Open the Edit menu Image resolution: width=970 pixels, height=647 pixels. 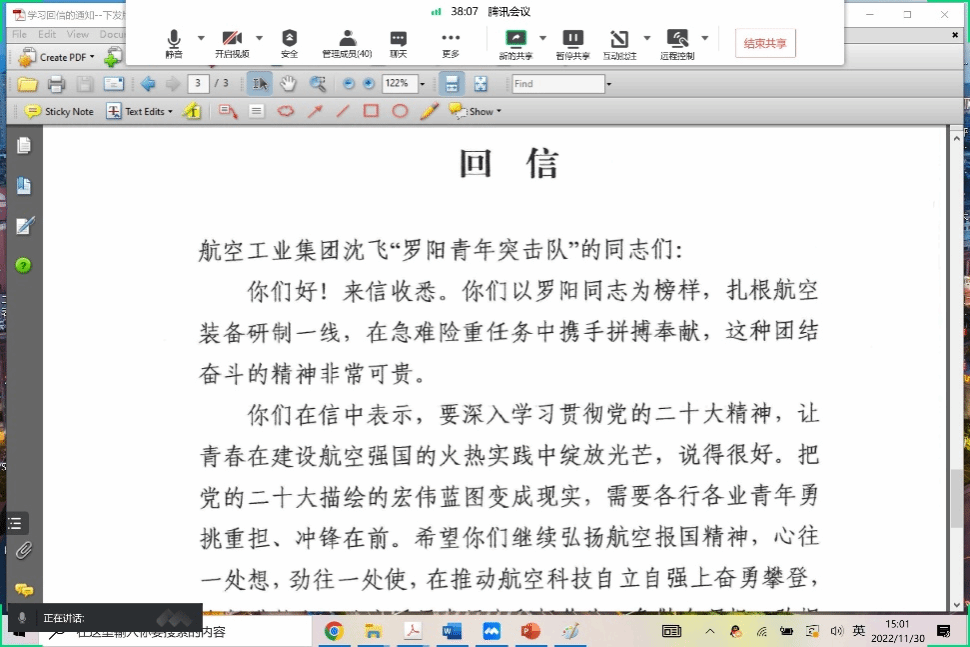tap(47, 34)
